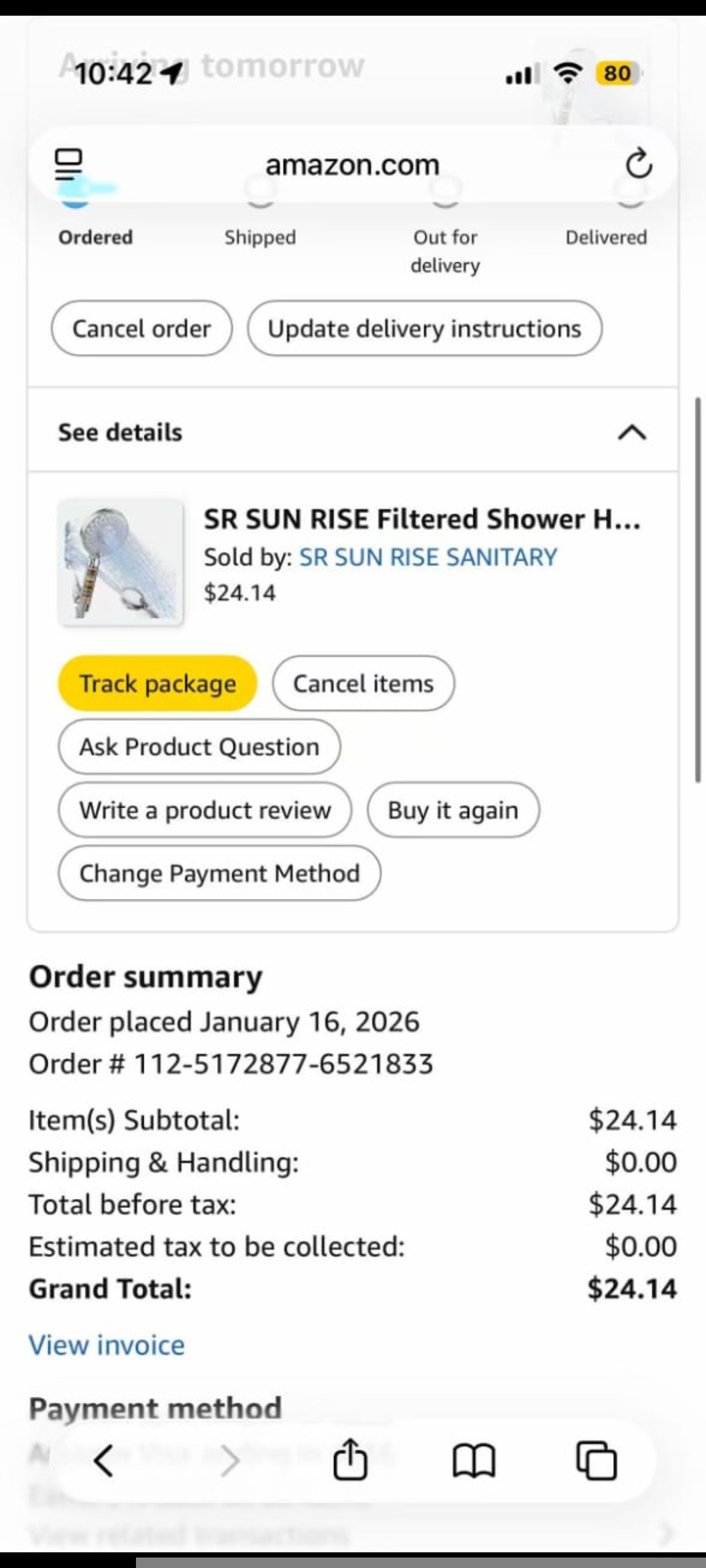Tap the Buy it again button
The width and height of the screenshot is (706, 1568).
coord(453,810)
